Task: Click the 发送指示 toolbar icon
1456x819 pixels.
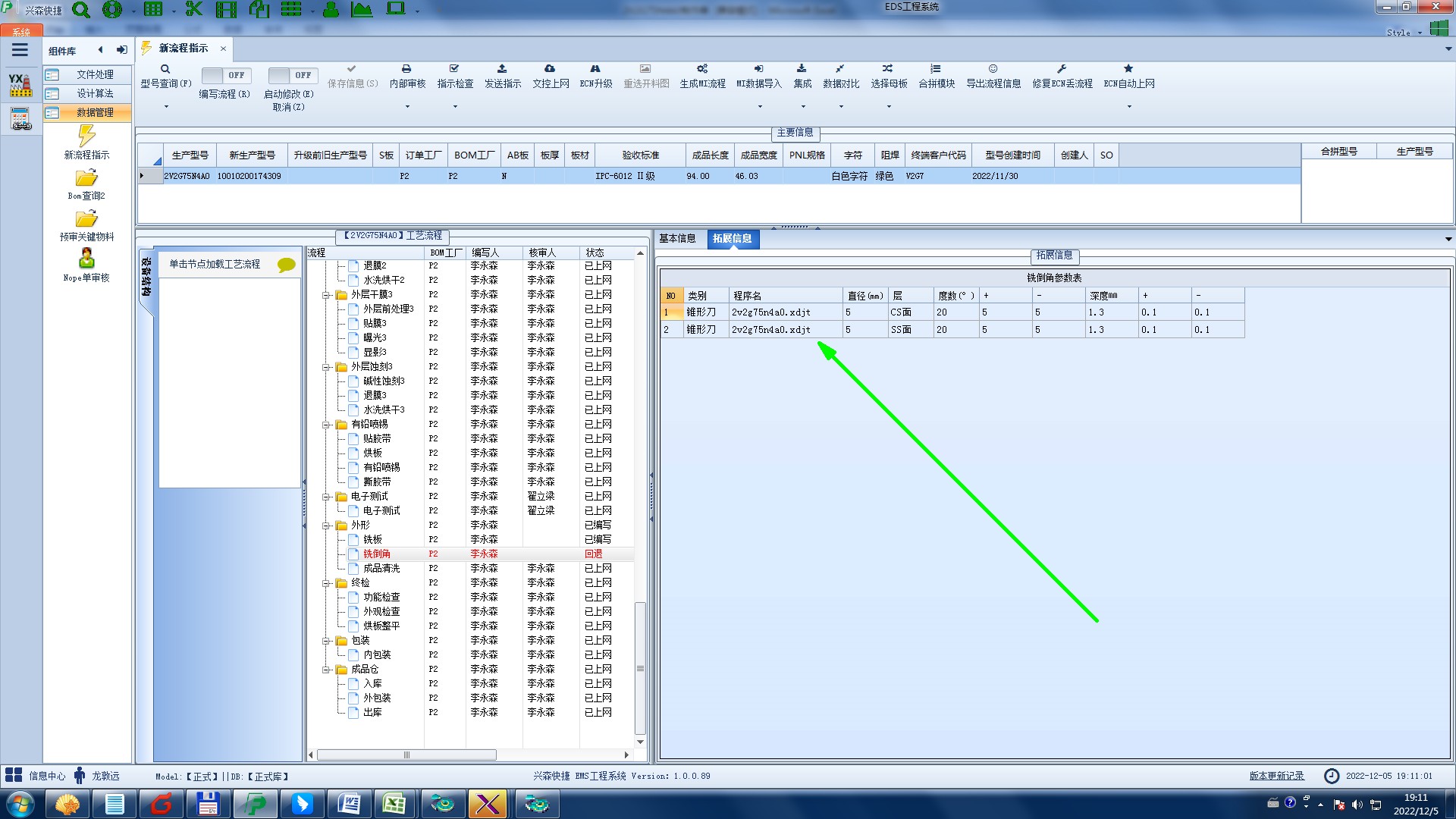Action: [x=502, y=69]
